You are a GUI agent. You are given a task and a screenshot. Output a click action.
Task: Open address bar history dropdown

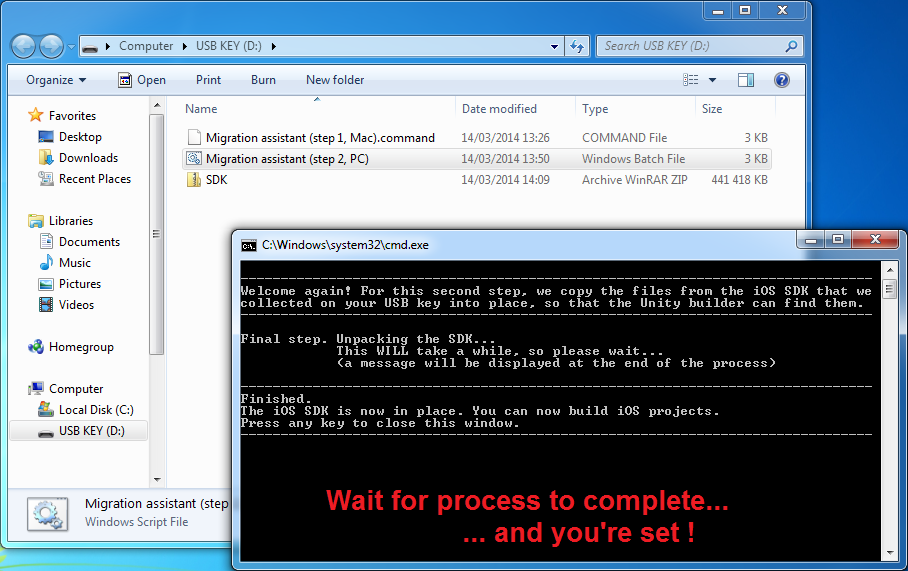click(554, 47)
